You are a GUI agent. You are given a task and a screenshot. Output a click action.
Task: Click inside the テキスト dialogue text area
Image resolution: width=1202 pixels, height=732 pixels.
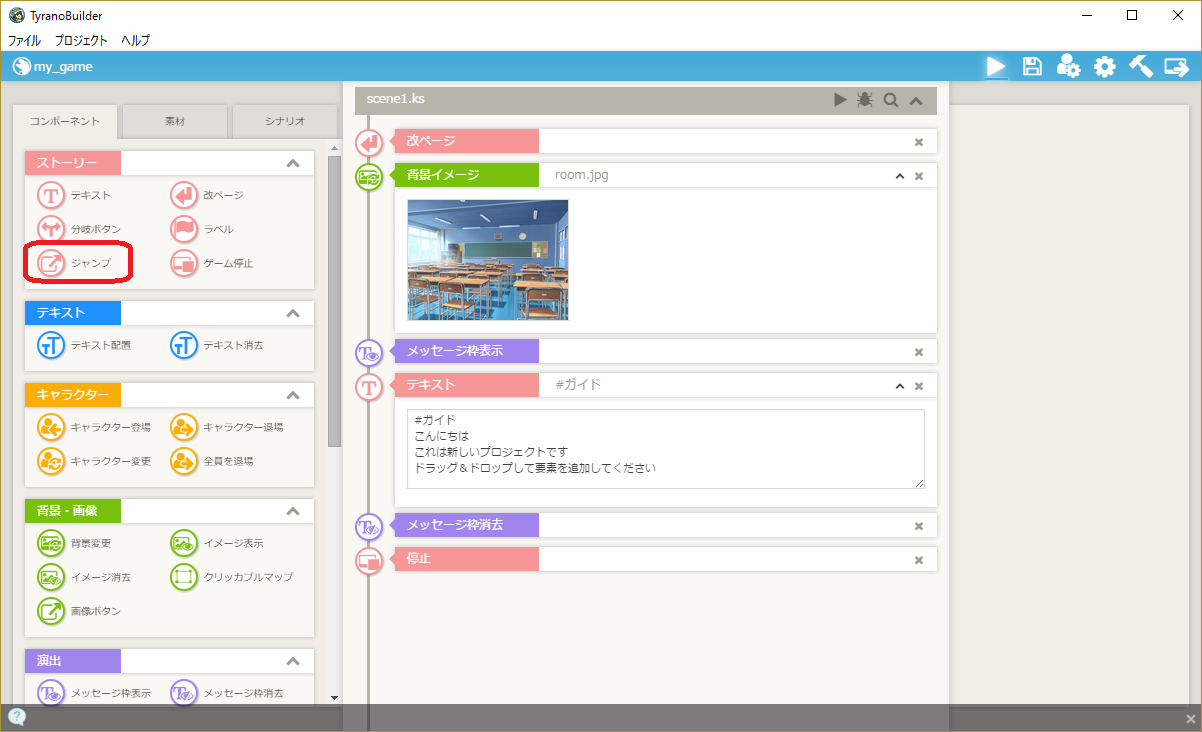click(665, 448)
